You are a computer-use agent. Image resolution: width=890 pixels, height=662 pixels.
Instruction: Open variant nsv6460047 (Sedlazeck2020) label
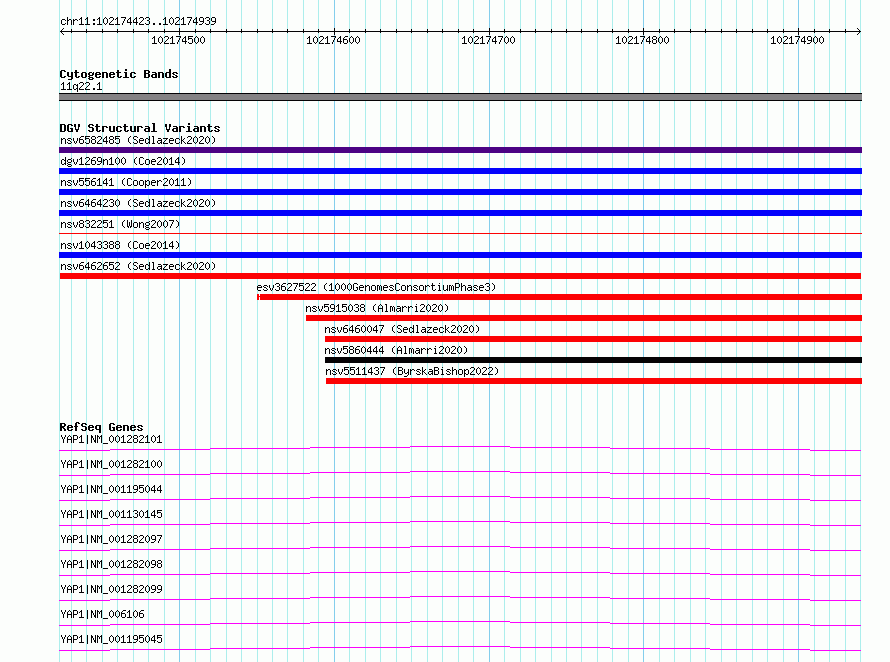[x=402, y=329]
